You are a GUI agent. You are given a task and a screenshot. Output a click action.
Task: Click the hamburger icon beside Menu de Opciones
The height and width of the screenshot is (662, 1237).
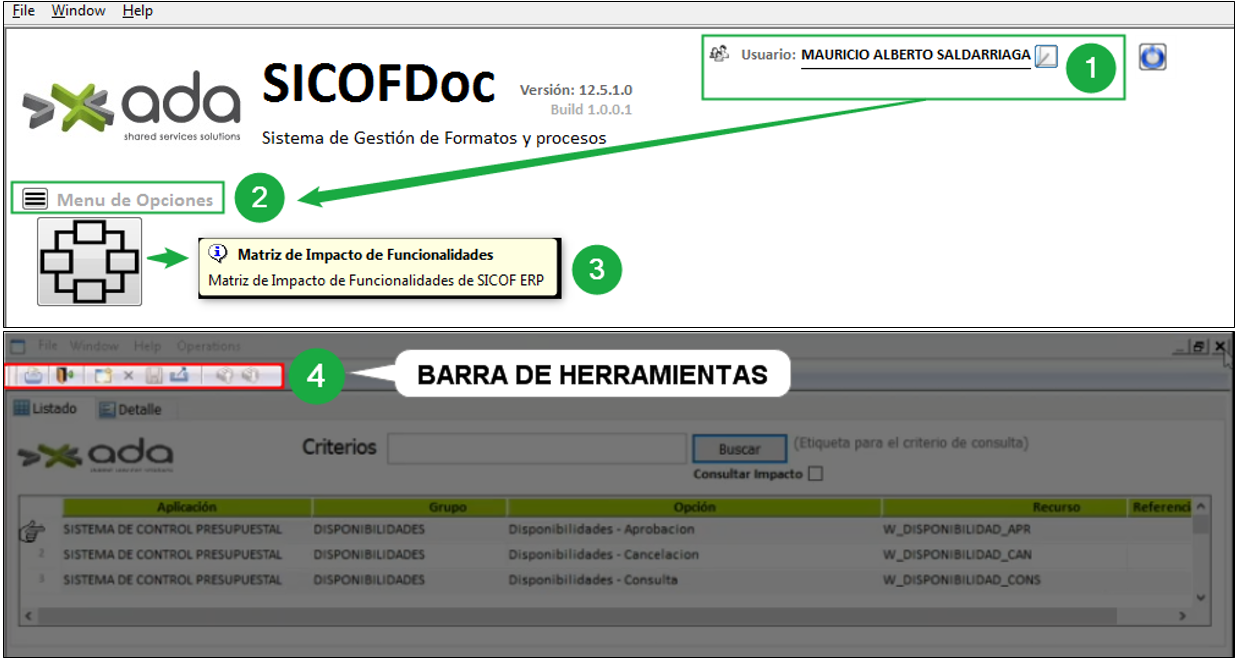35,199
